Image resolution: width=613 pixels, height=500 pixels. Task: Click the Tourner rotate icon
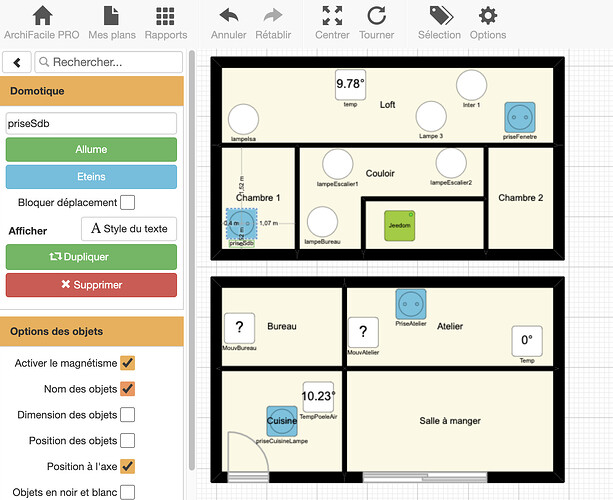[376, 16]
